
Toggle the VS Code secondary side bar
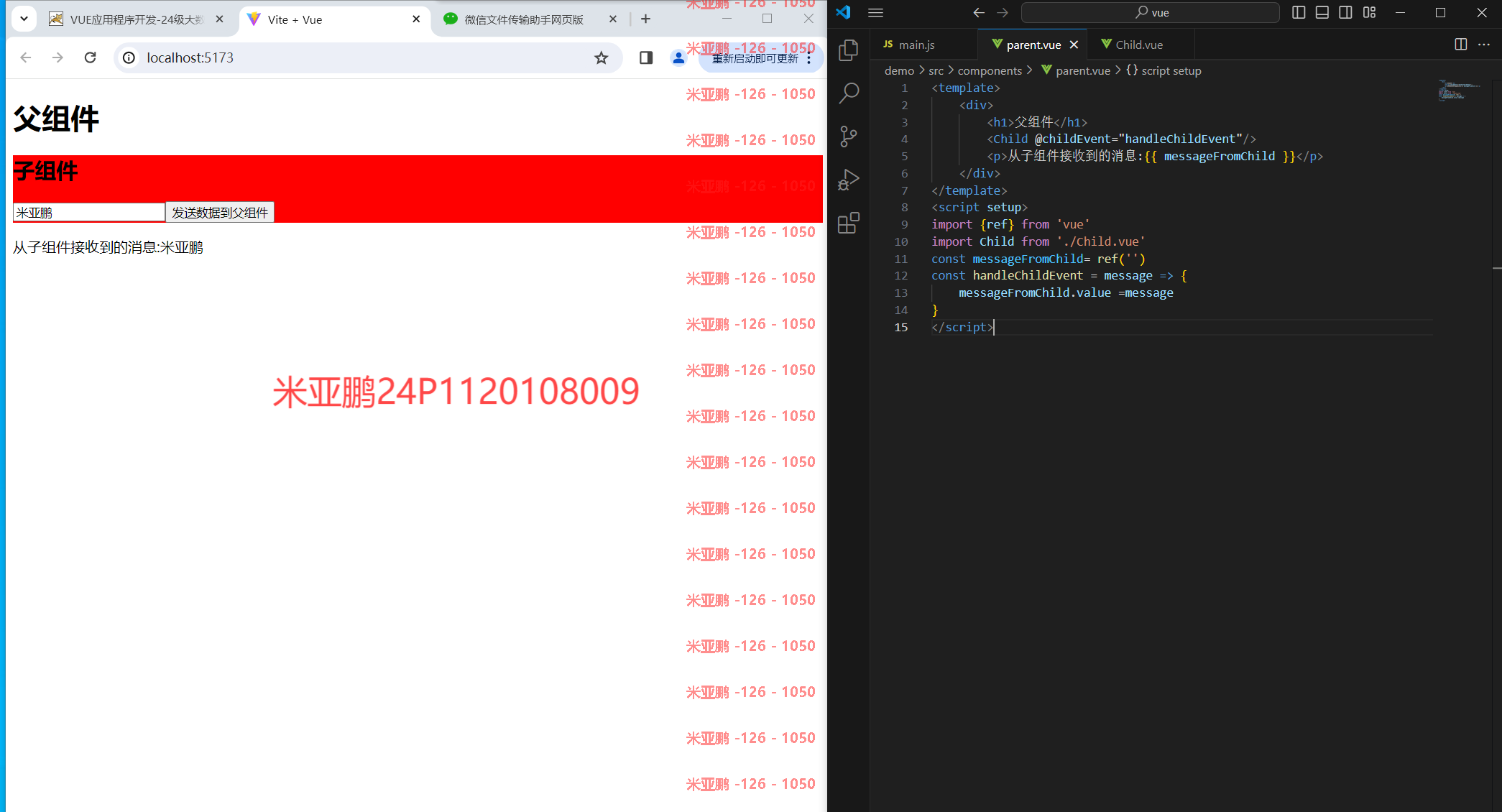[1346, 12]
